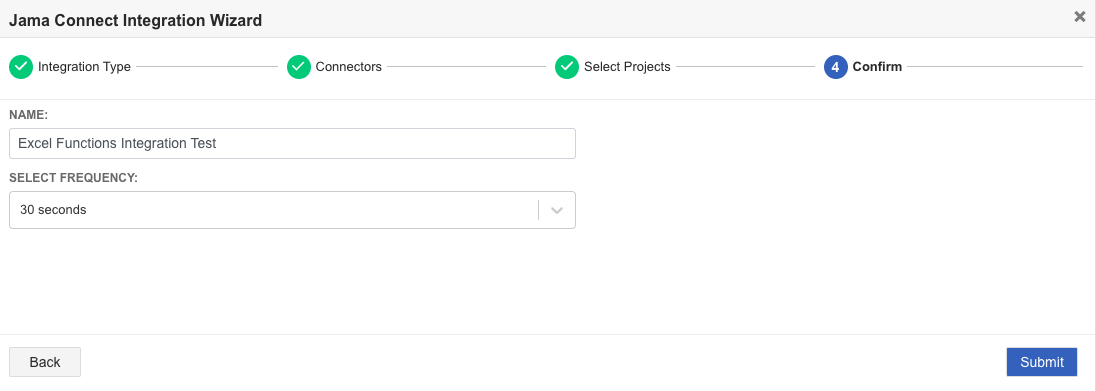Close the Jama Connect Integration Wizard
Viewport: 1096px width, 391px height.
click(x=1079, y=17)
